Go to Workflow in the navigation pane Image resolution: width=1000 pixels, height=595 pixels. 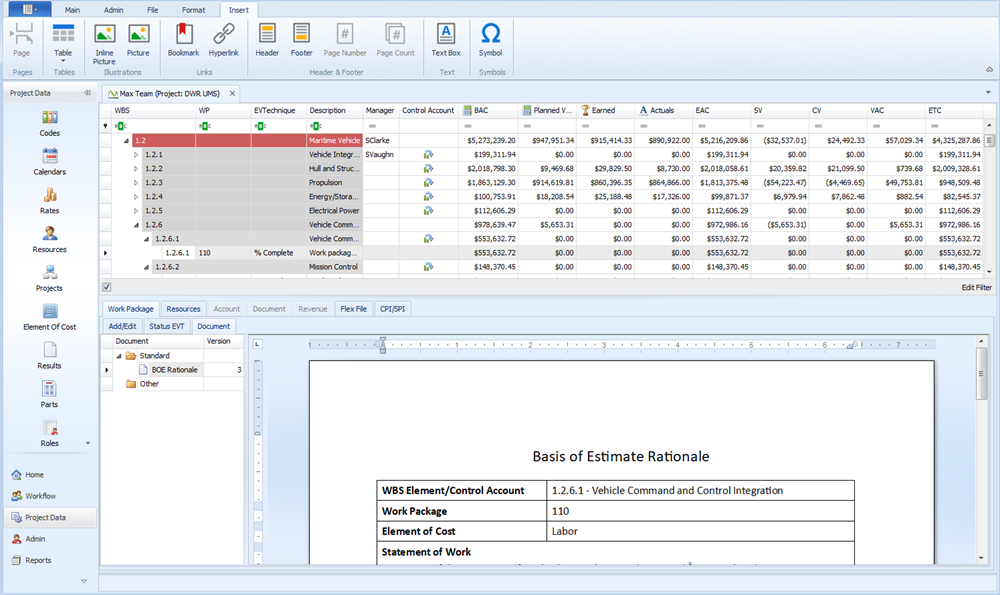[41, 496]
